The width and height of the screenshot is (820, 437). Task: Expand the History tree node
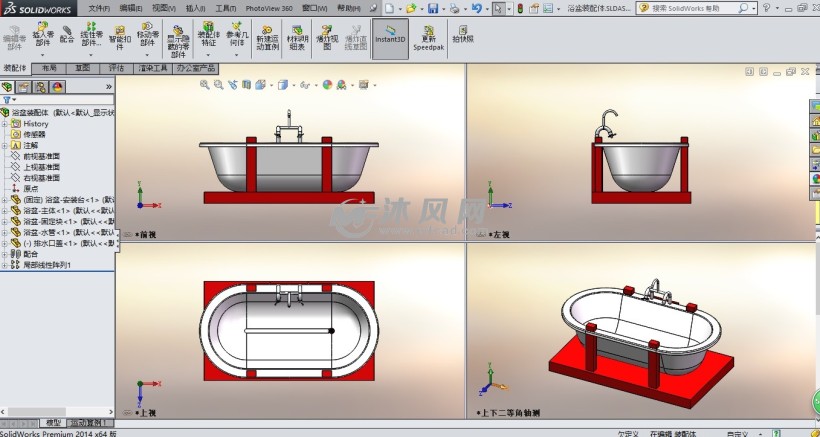tap(5, 124)
